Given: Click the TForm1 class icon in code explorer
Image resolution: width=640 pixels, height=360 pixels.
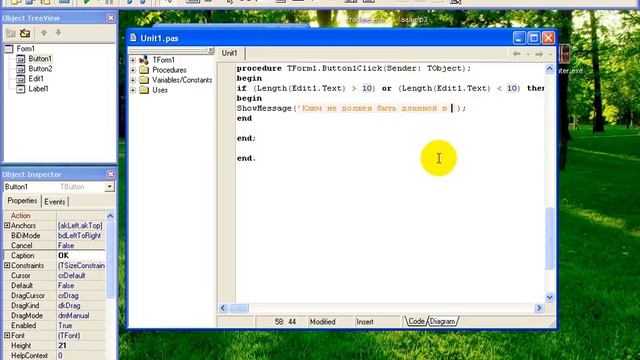Looking at the screenshot, I should tap(144, 60).
